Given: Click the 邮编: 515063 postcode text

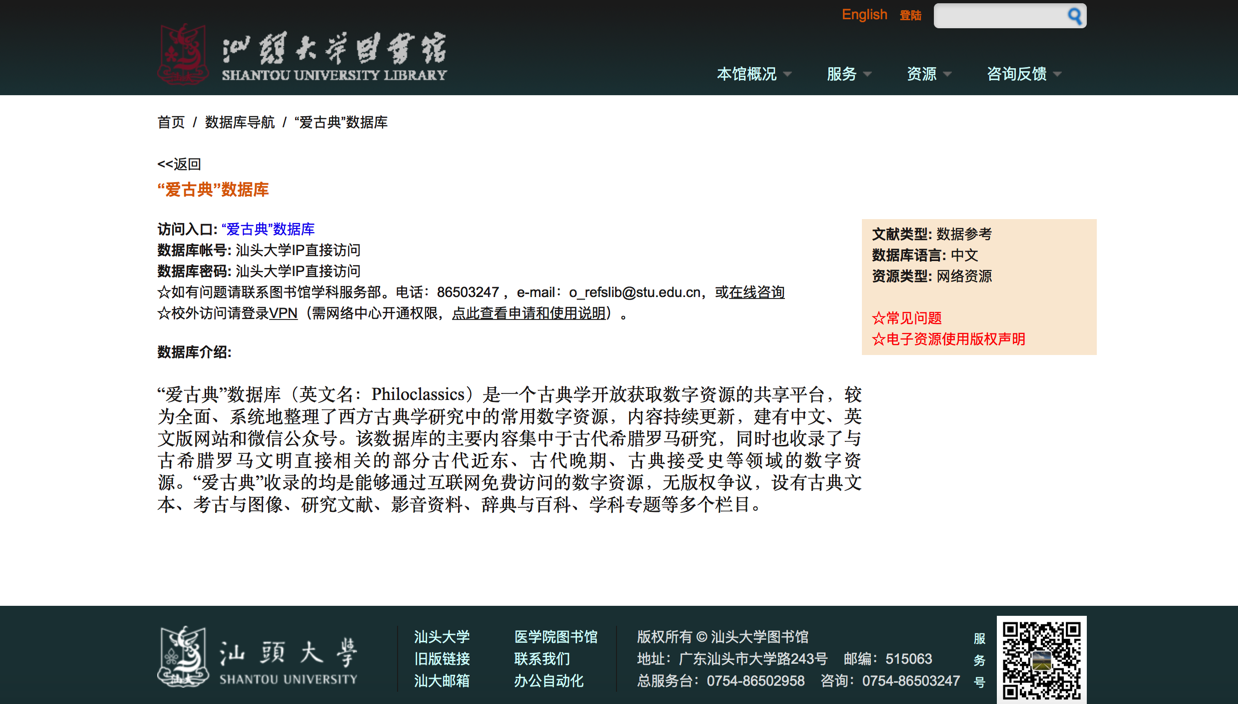Looking at the screenshot, I should coord(888,659).
